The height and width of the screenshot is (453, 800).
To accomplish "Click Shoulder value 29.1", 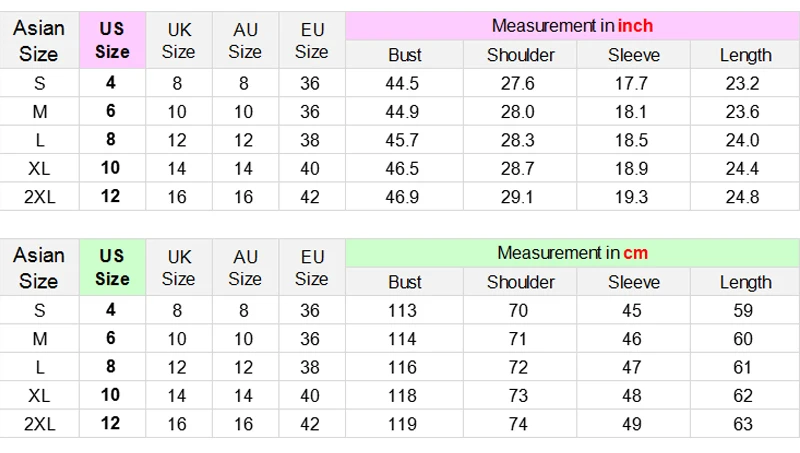I will pos(517,197).
